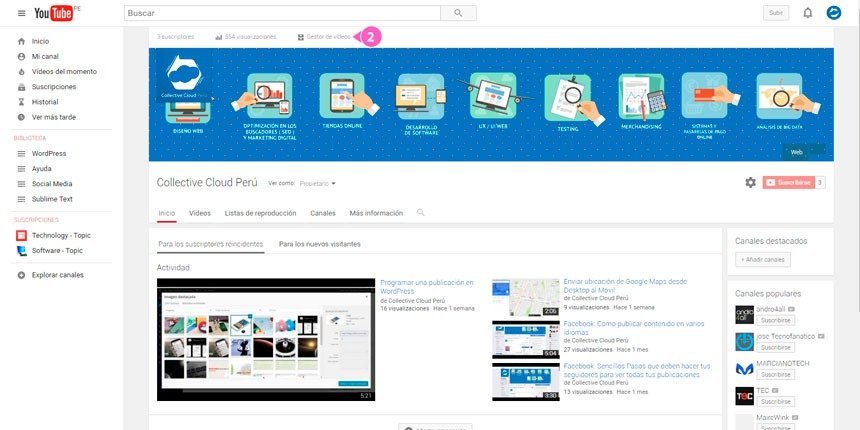
Task: Click the andro4all channel avatar
Action: point(744,315)
